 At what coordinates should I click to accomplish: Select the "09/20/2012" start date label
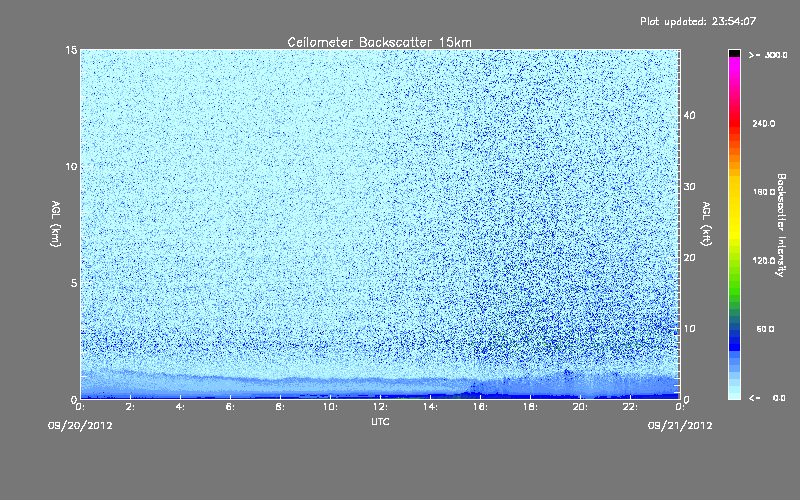click(80, 426)
